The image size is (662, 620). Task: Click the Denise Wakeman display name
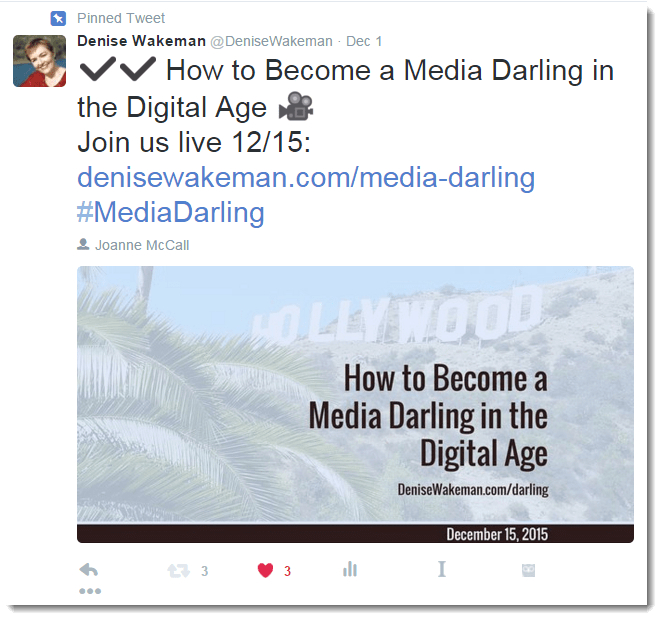click(141, 41)
